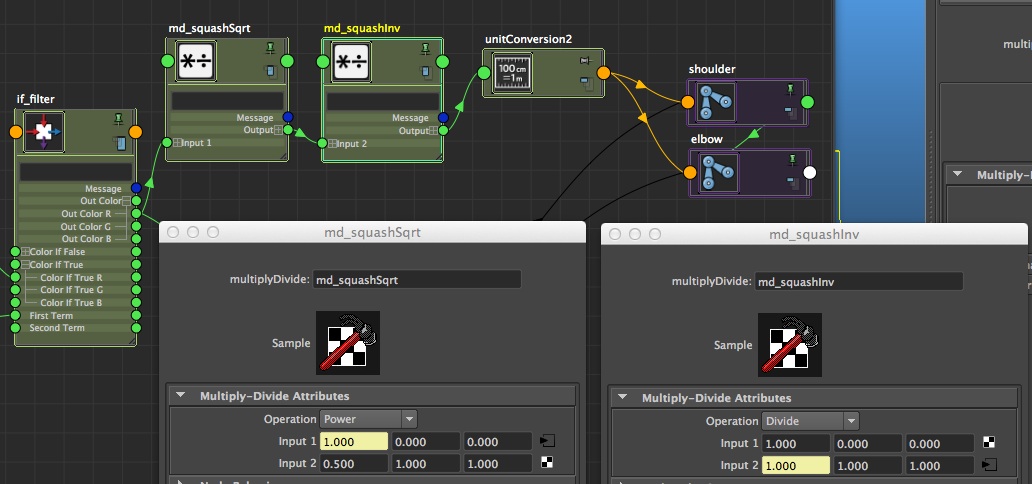
Task: Click the Output port on md_squashInv node
Action: point(444,131)
